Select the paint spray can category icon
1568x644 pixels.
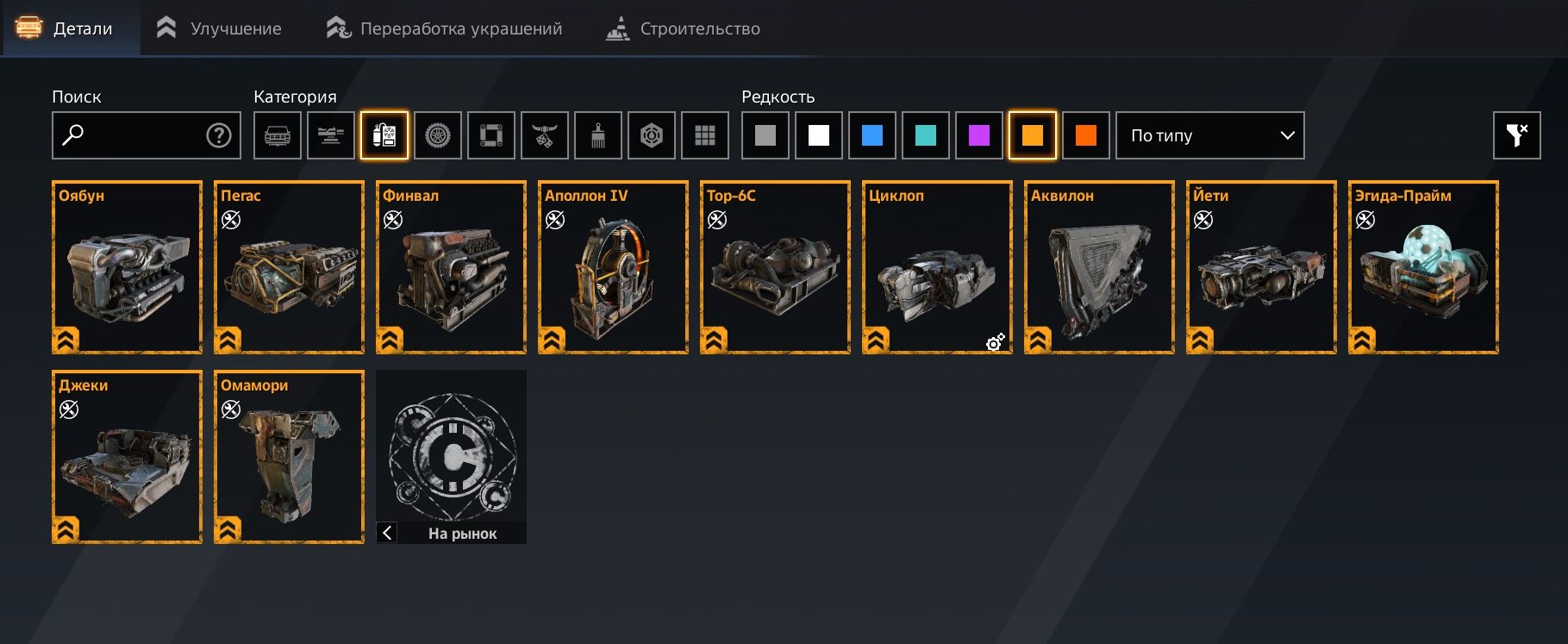[598, 135]
